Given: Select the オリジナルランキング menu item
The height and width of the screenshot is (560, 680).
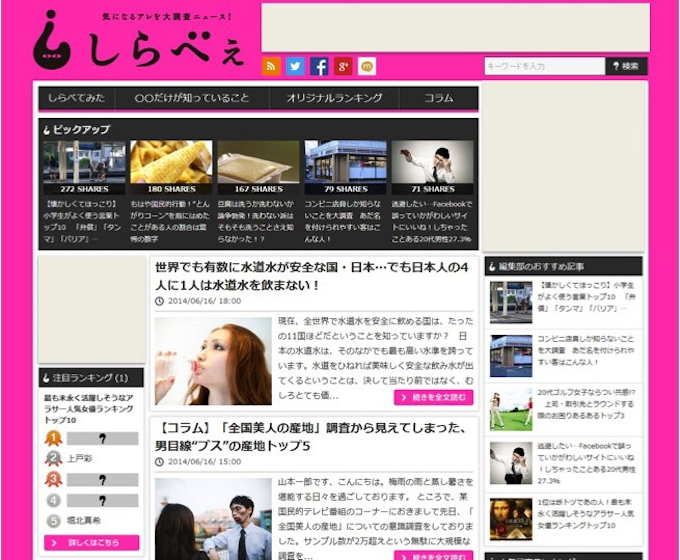Looking at the screenshot, I should 334,98.
